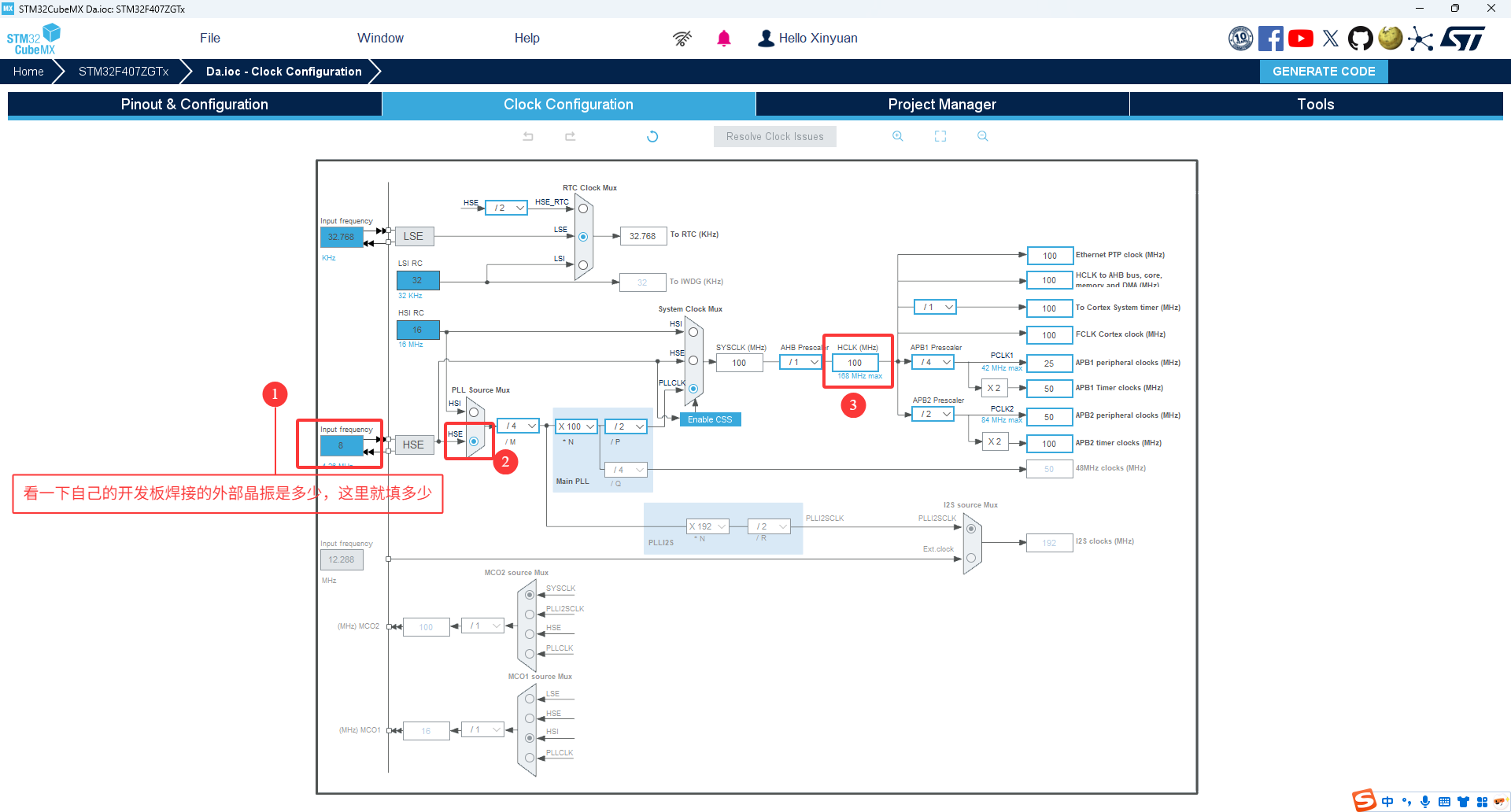The width and height of the screenshot is (1511, 812).
Task: Open the File menu
Action: [210, 39]
